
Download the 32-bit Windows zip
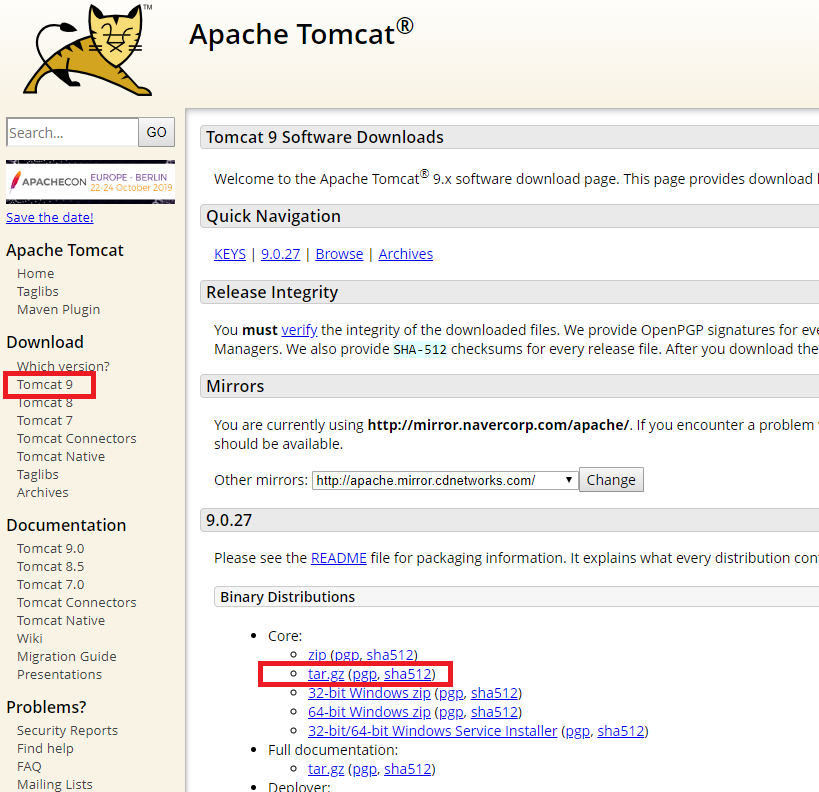coord(369,693)
